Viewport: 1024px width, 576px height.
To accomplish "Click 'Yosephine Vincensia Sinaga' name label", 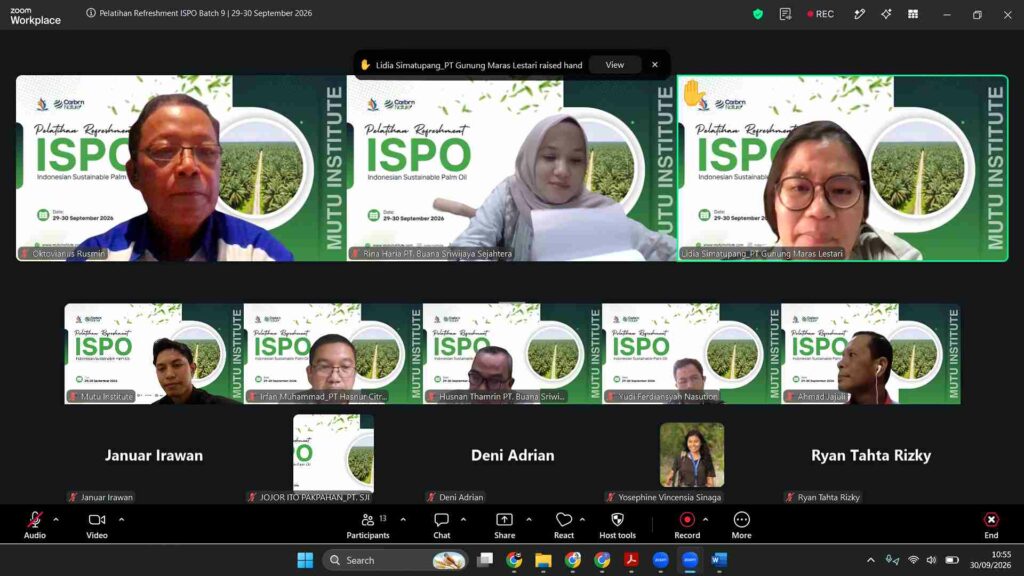I will point(669,497).
